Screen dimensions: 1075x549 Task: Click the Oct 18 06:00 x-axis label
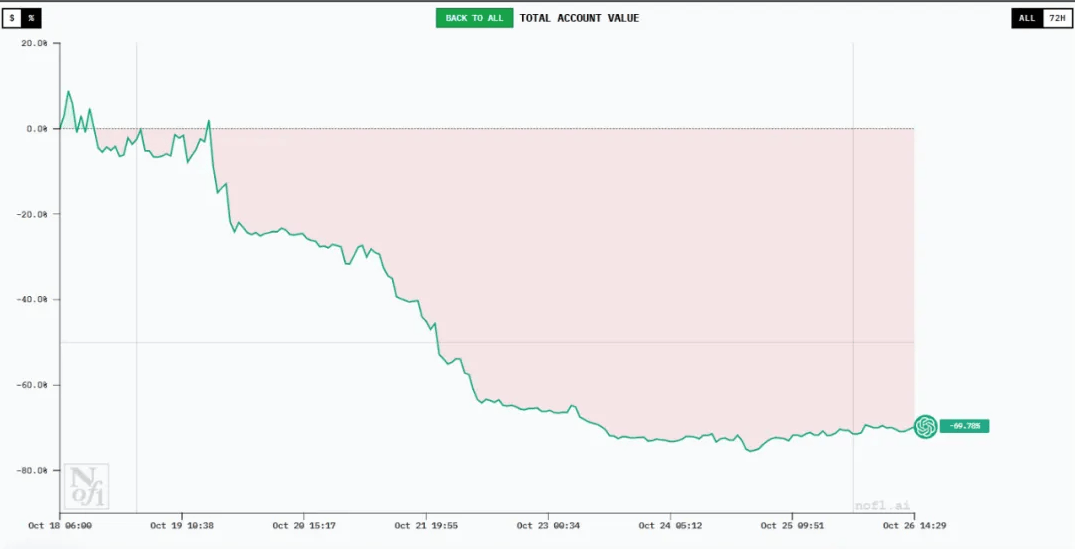(x=60, y=525)
